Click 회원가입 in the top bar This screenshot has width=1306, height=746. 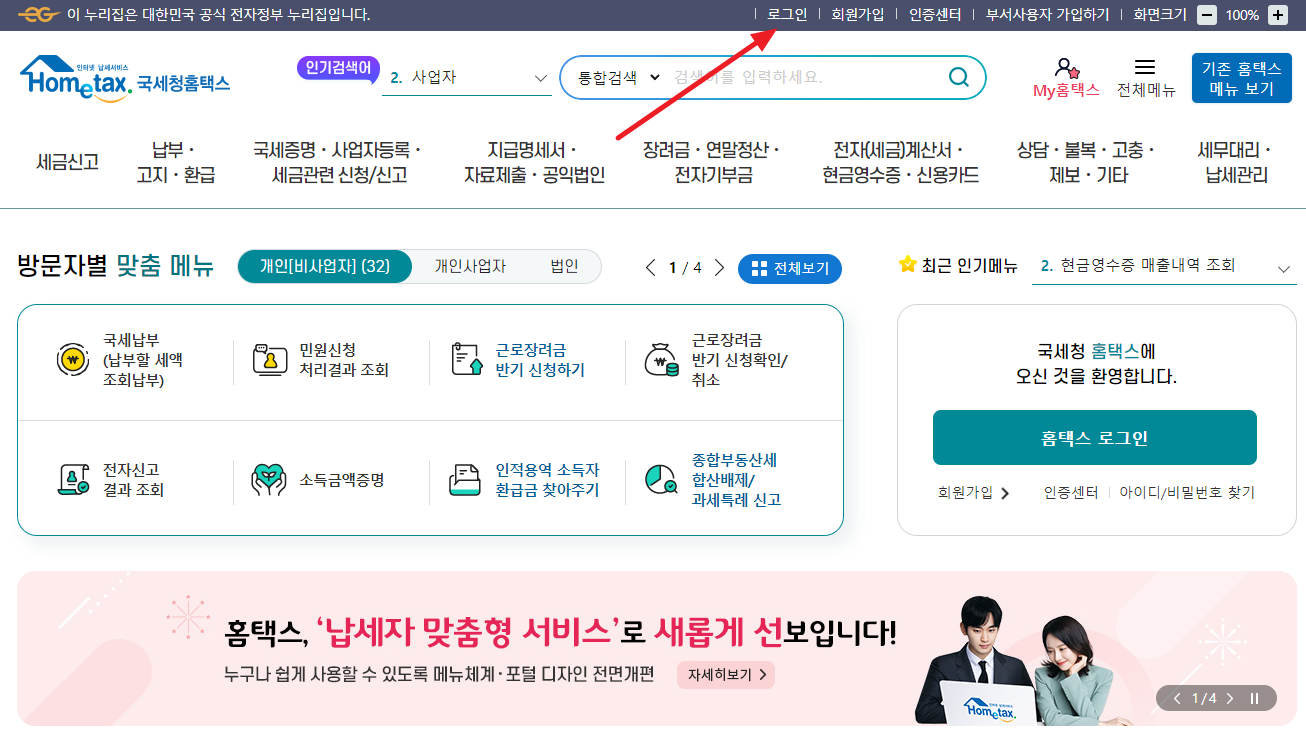(x=858, y=15)
